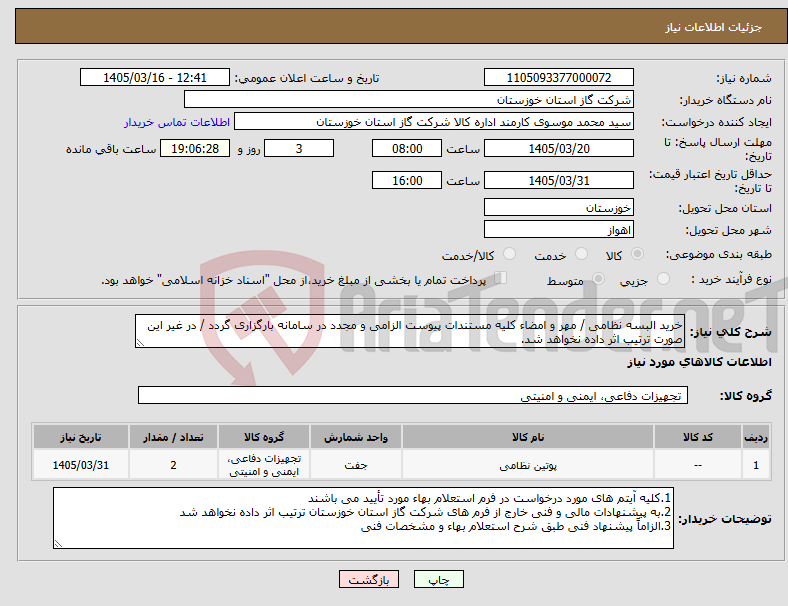Select the متوسط purchase type radio

(598, 279)
